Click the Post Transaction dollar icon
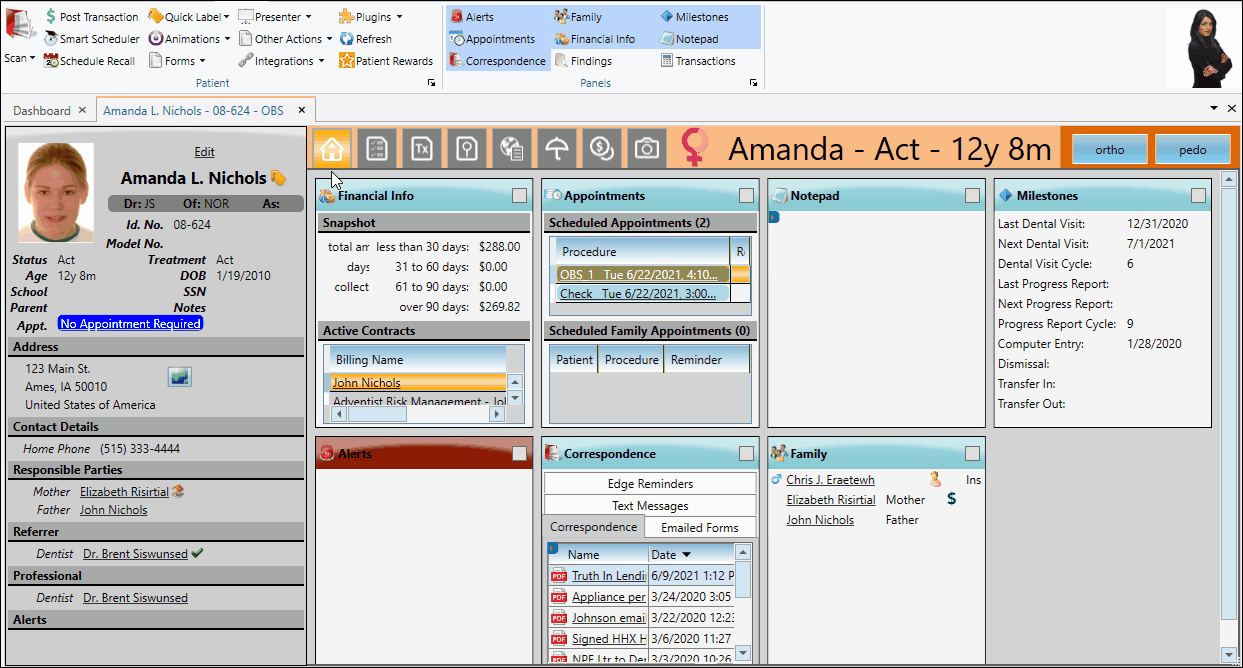The image size is (1243, 668). pos(51,17)
